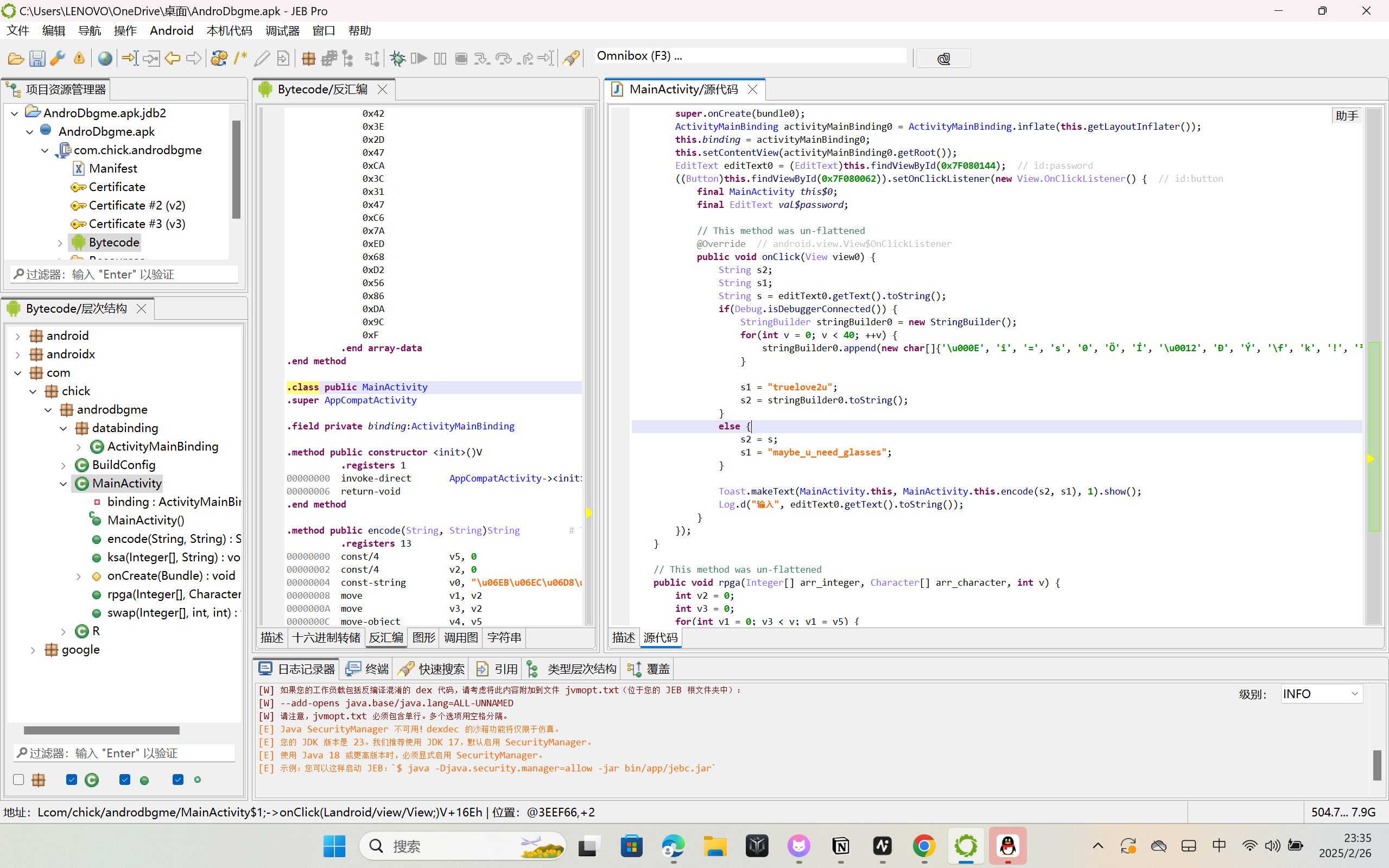Expand the google package node
The width and height of the screenshot is (1389, 868).
(x=33, y=650)
